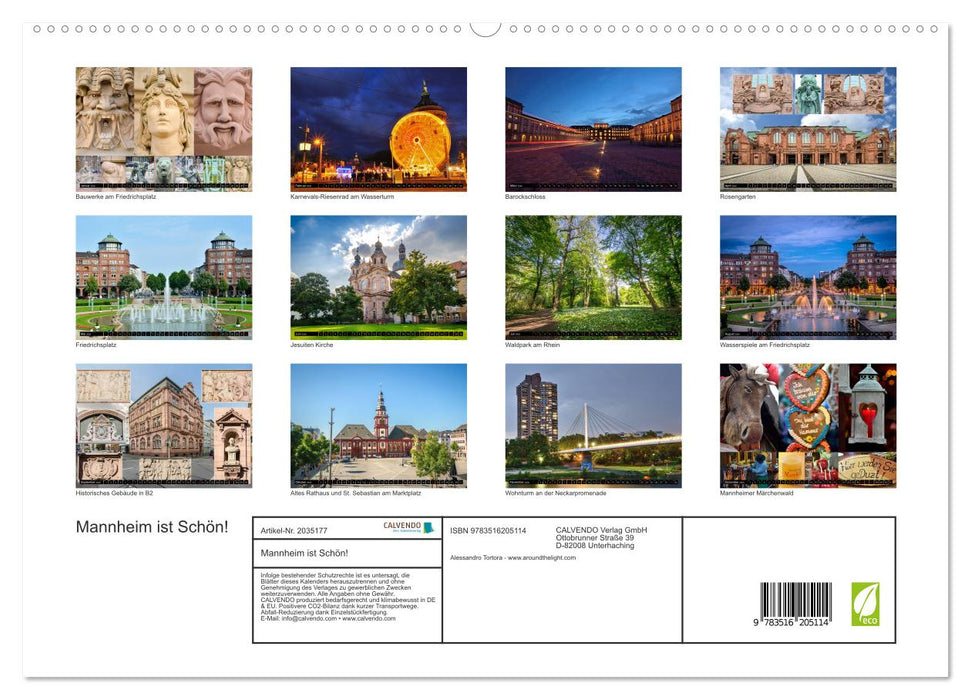Click the ISBN barcode
This screenshot has width=971, height=700.
tap(795, 605)
